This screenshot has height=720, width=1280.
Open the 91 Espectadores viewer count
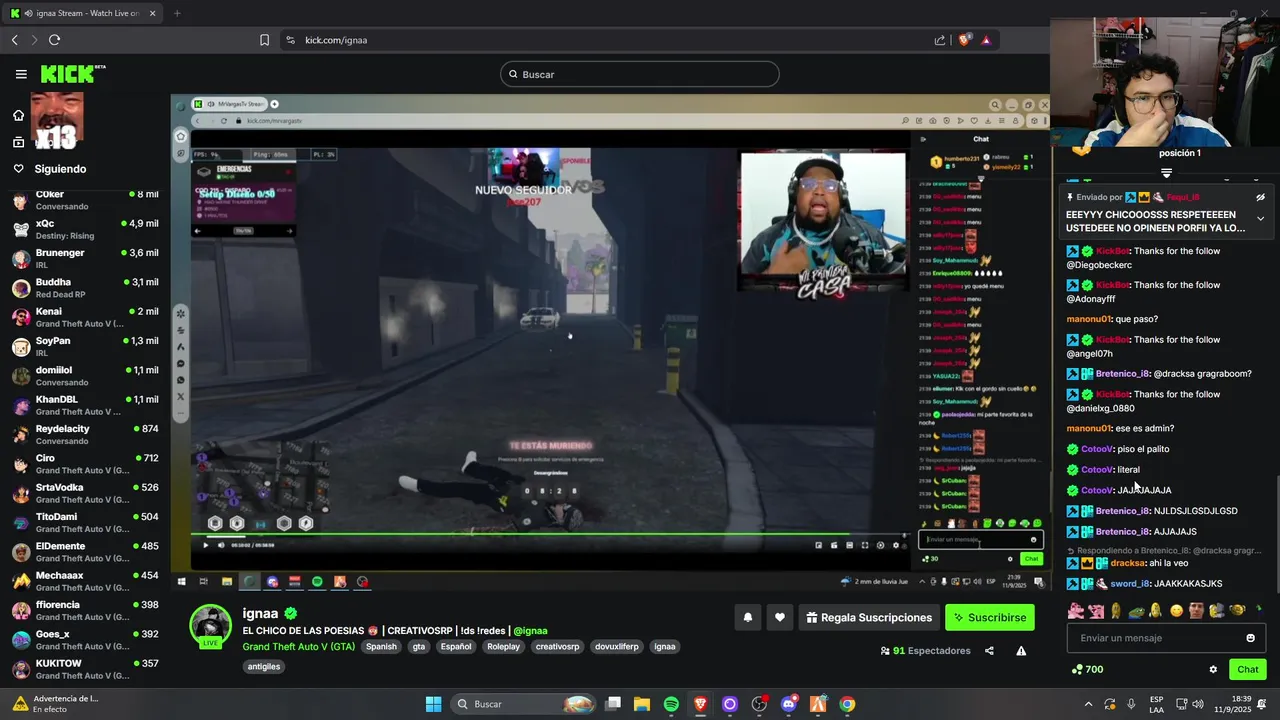pyautogui.click(x=925, y=651)
